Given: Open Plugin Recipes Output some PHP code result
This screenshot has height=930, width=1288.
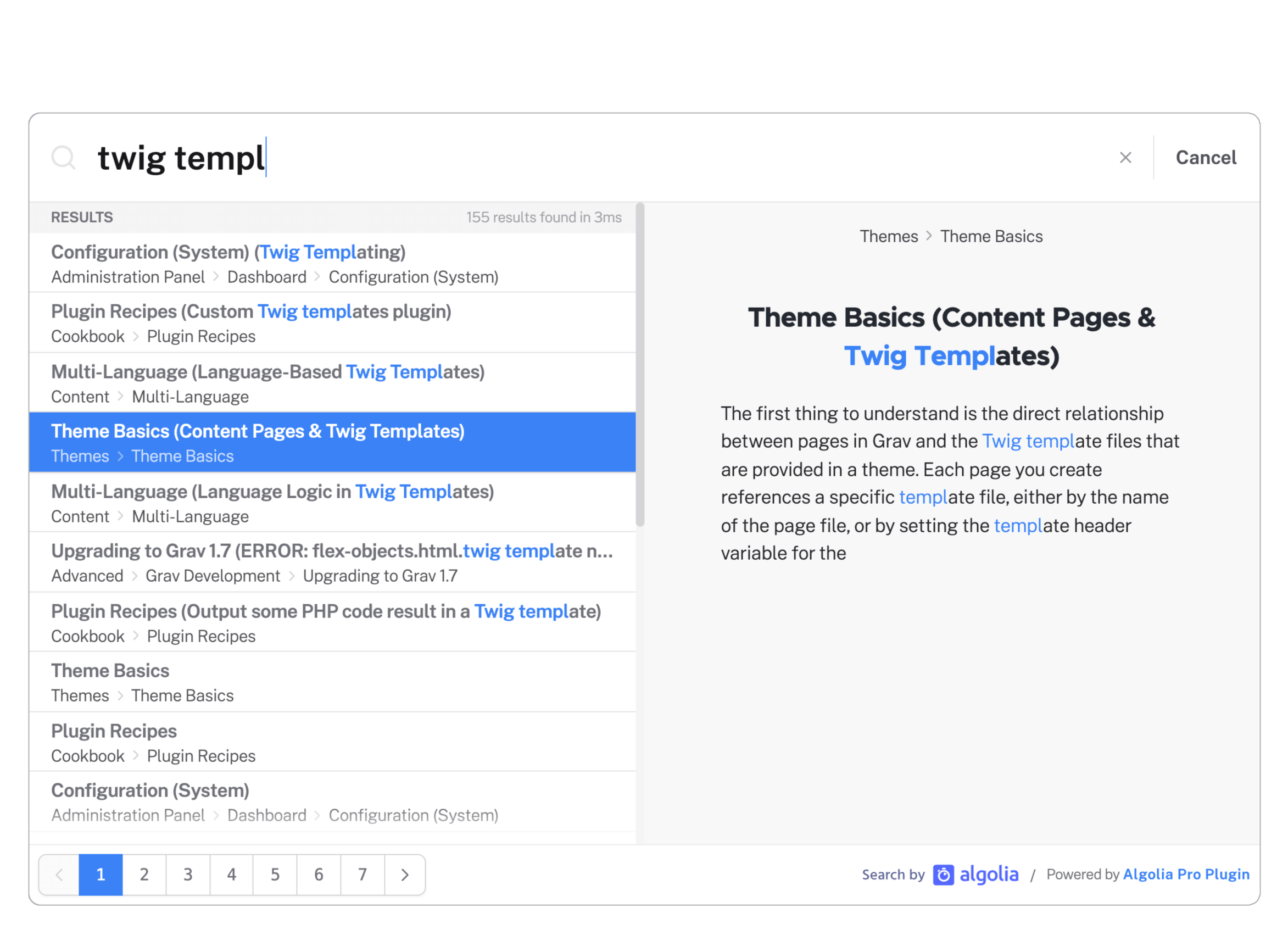Looking at the screenshot, I should 332,622.
